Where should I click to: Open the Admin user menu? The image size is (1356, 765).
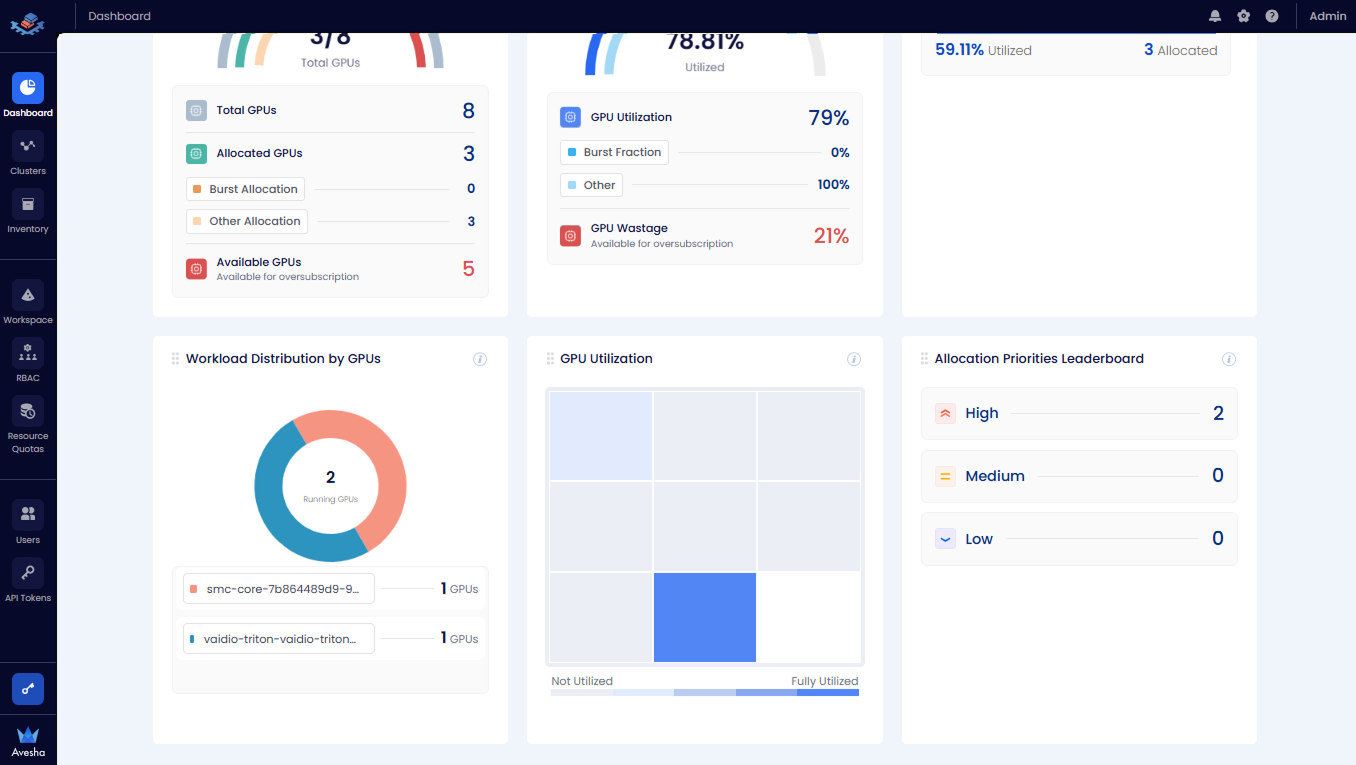click(1327, 16)
